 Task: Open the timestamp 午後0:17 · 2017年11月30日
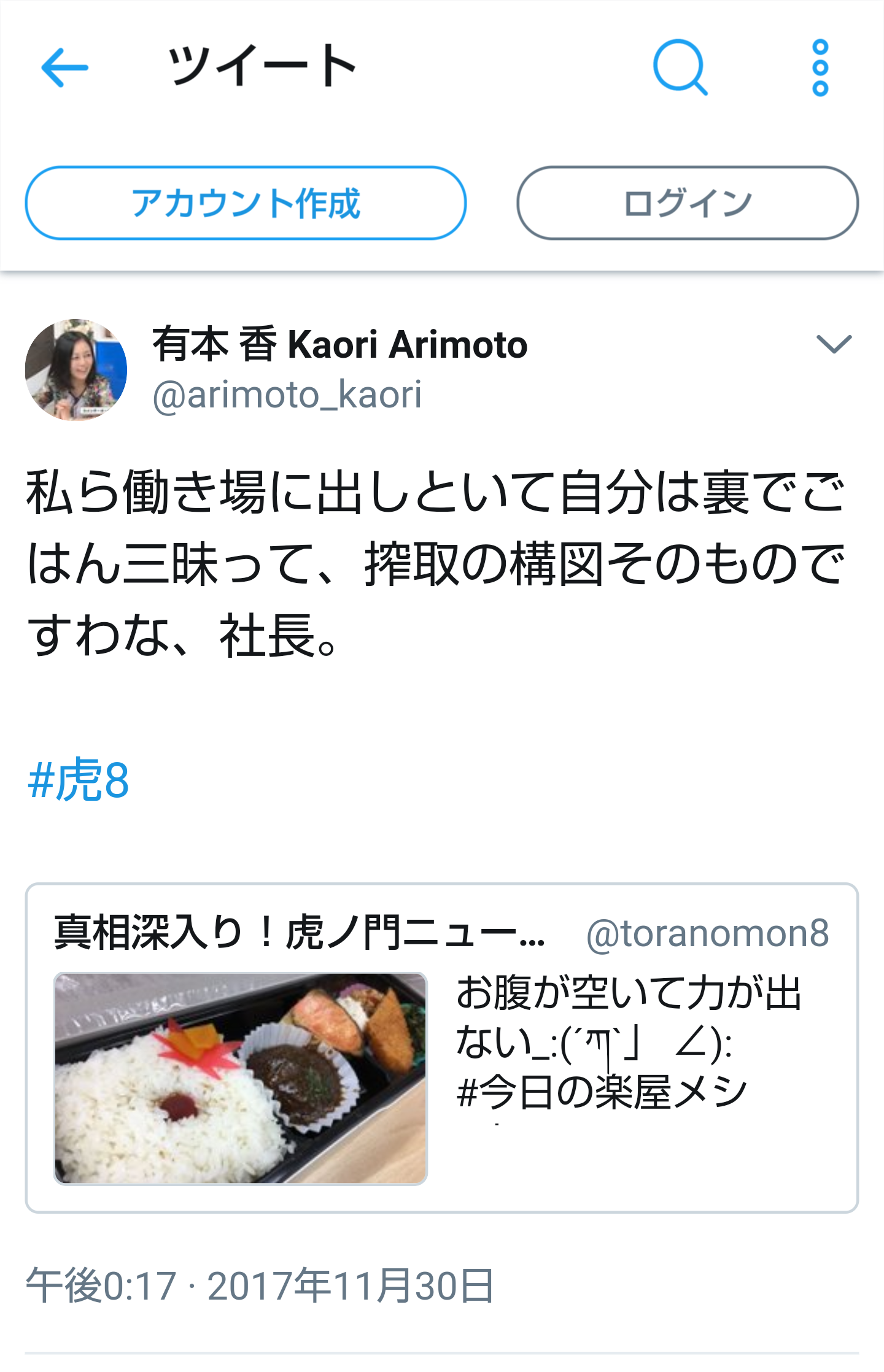point(260,1285)
